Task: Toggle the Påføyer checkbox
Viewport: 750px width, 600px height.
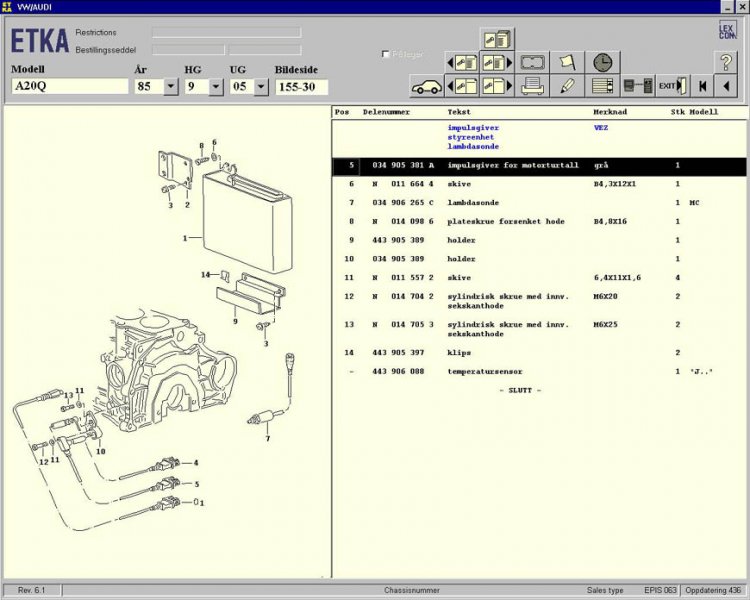Action: pyautogui.click(x=386, y=55)
